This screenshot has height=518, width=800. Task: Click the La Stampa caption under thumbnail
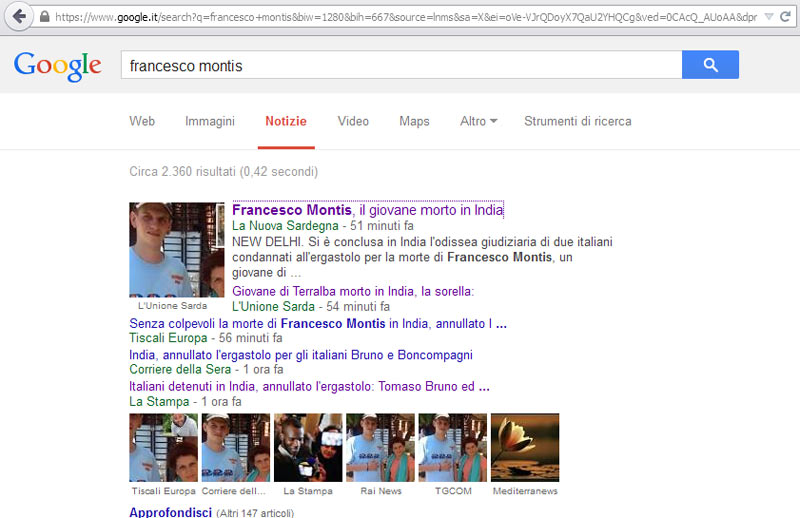pyautogui.click(x=308, y=491)
